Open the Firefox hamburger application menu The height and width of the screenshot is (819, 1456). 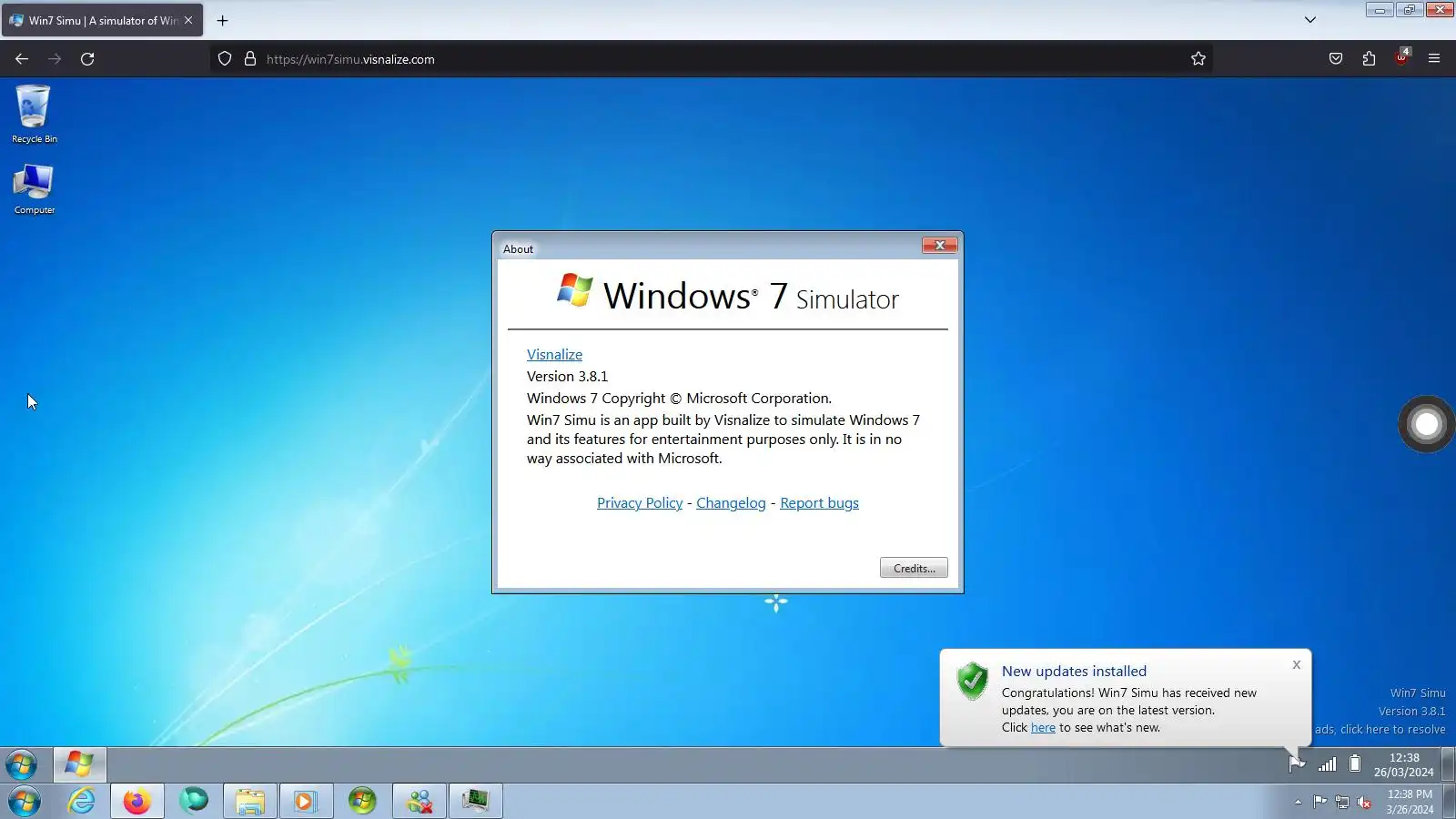1434,59
